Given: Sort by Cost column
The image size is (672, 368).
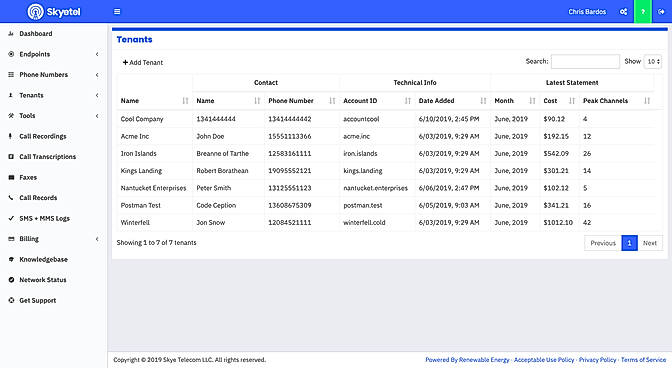Looking at the screenshot, I should (572, 101).
